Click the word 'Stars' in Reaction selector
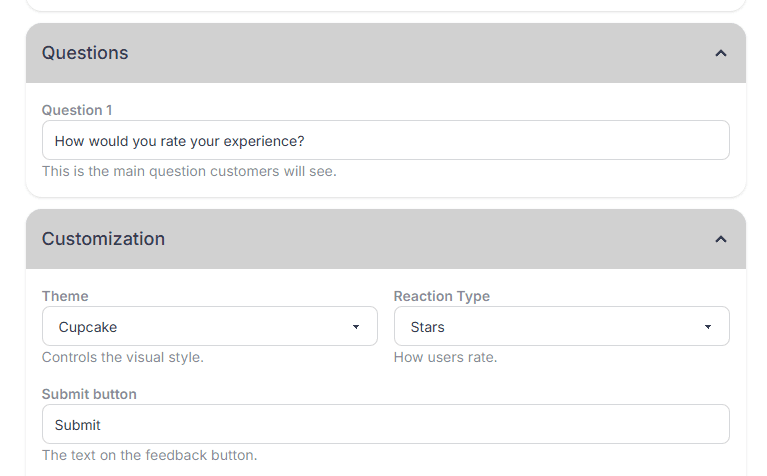767x476 pixels. pyautogui.click(x=428, y=327)
